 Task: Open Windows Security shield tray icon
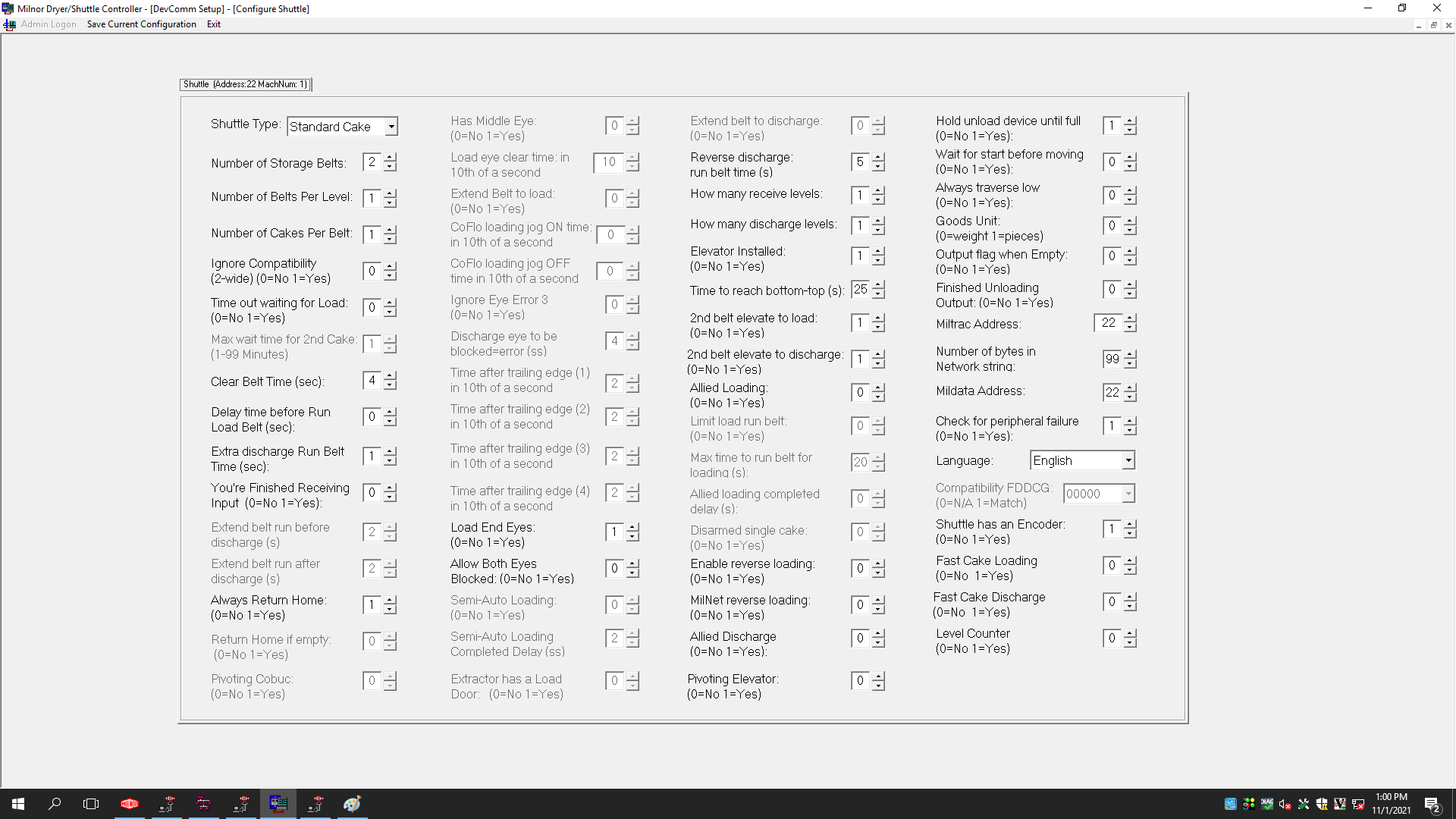(x=1322, y=804)
